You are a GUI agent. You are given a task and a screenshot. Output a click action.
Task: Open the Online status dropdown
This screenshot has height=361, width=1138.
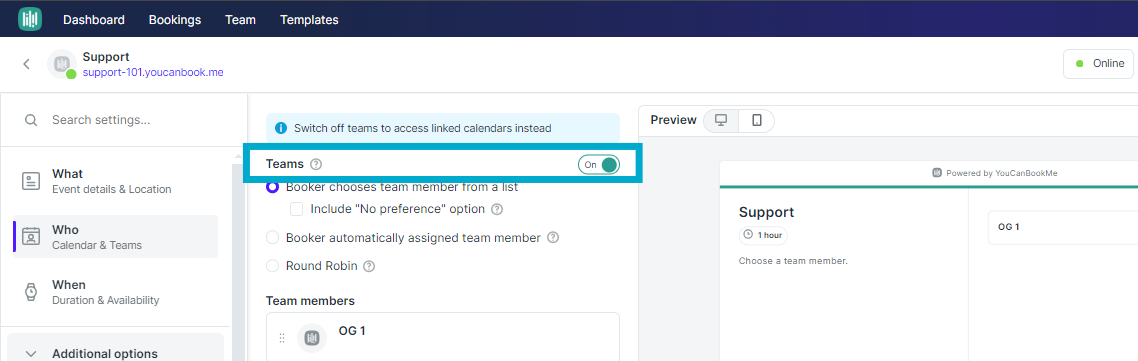point(1098,64)
